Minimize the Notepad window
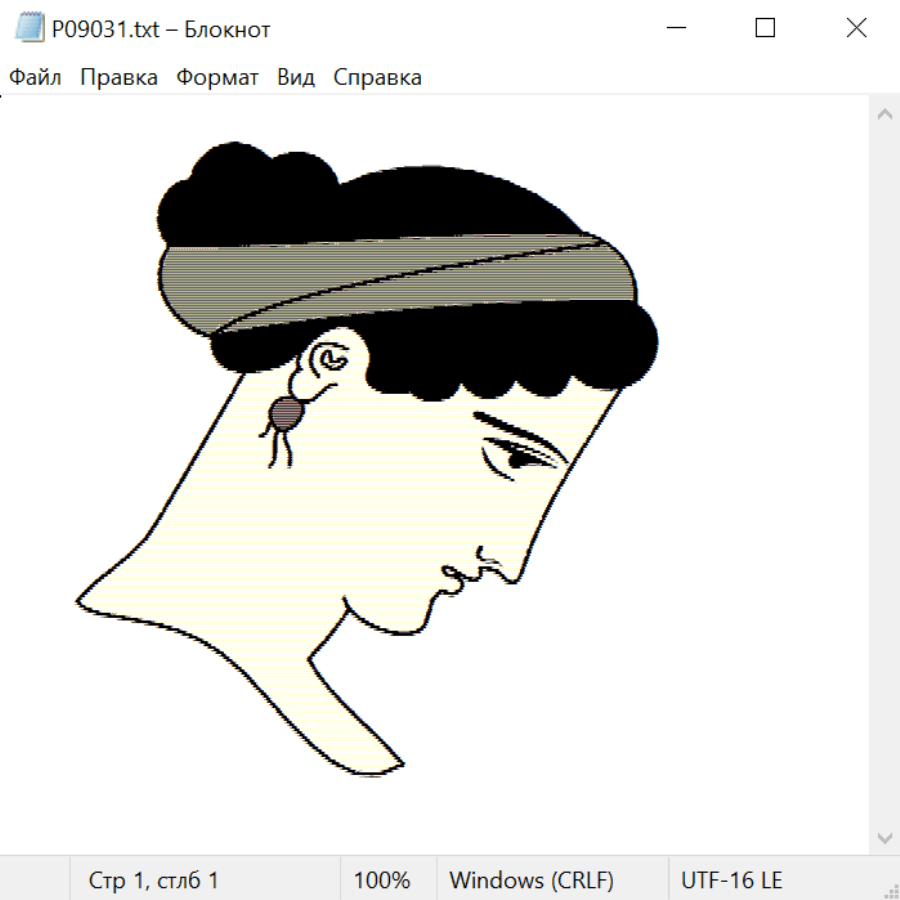Screen dimensions: 900x900 pos(675,29)
